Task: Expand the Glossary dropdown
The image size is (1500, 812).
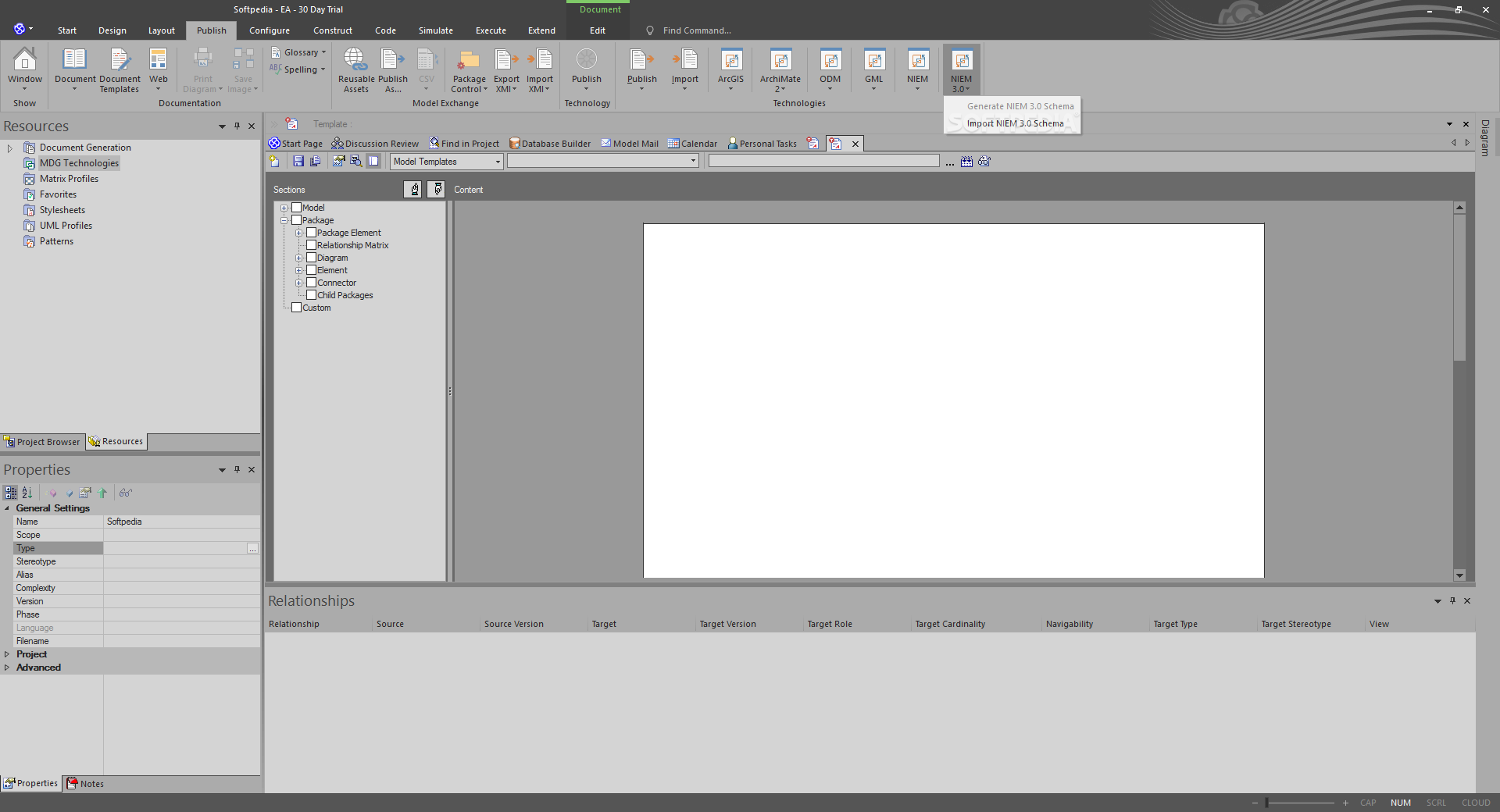Action: click(323, 52)
